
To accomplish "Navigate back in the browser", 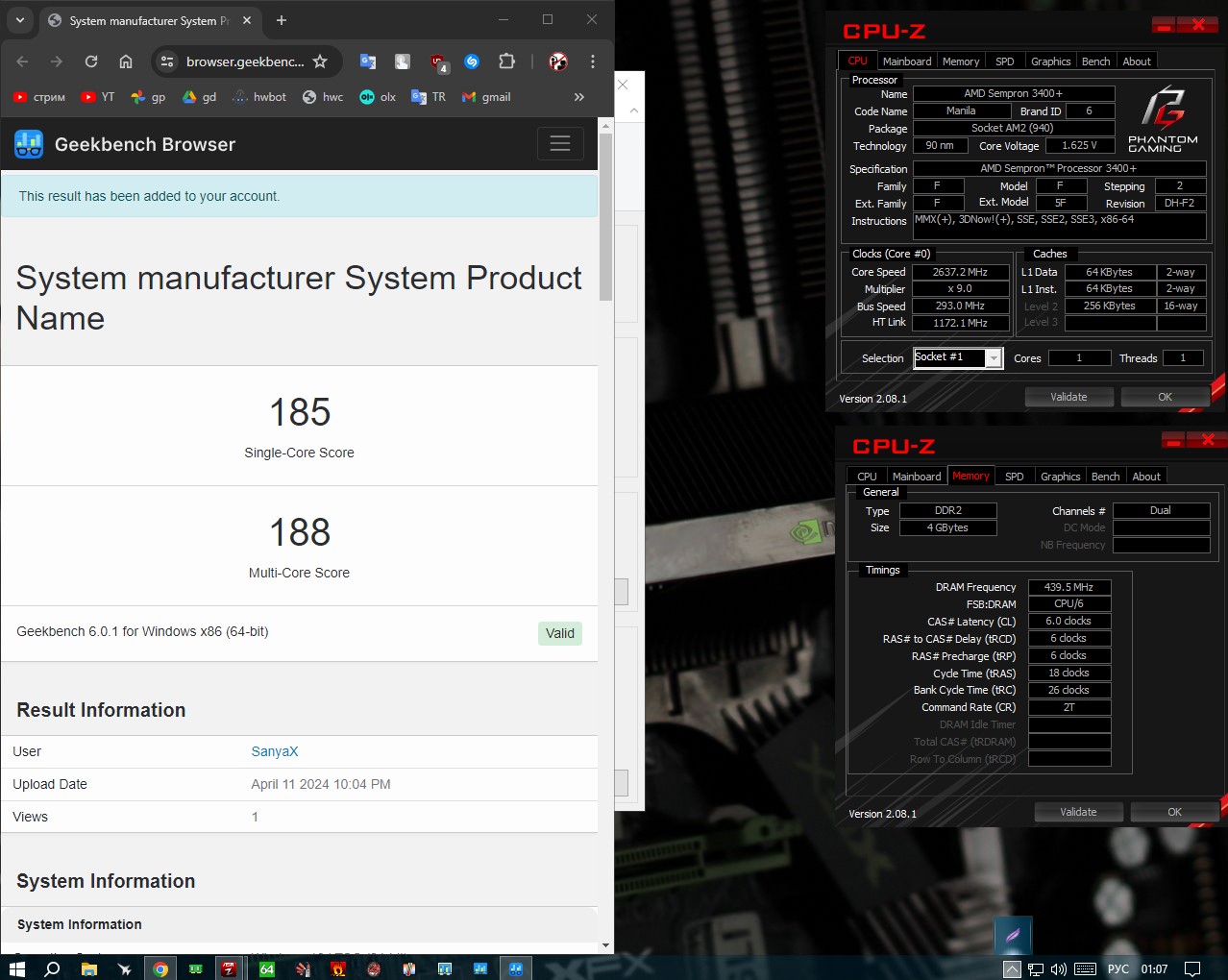I will (x=22, y=61).
